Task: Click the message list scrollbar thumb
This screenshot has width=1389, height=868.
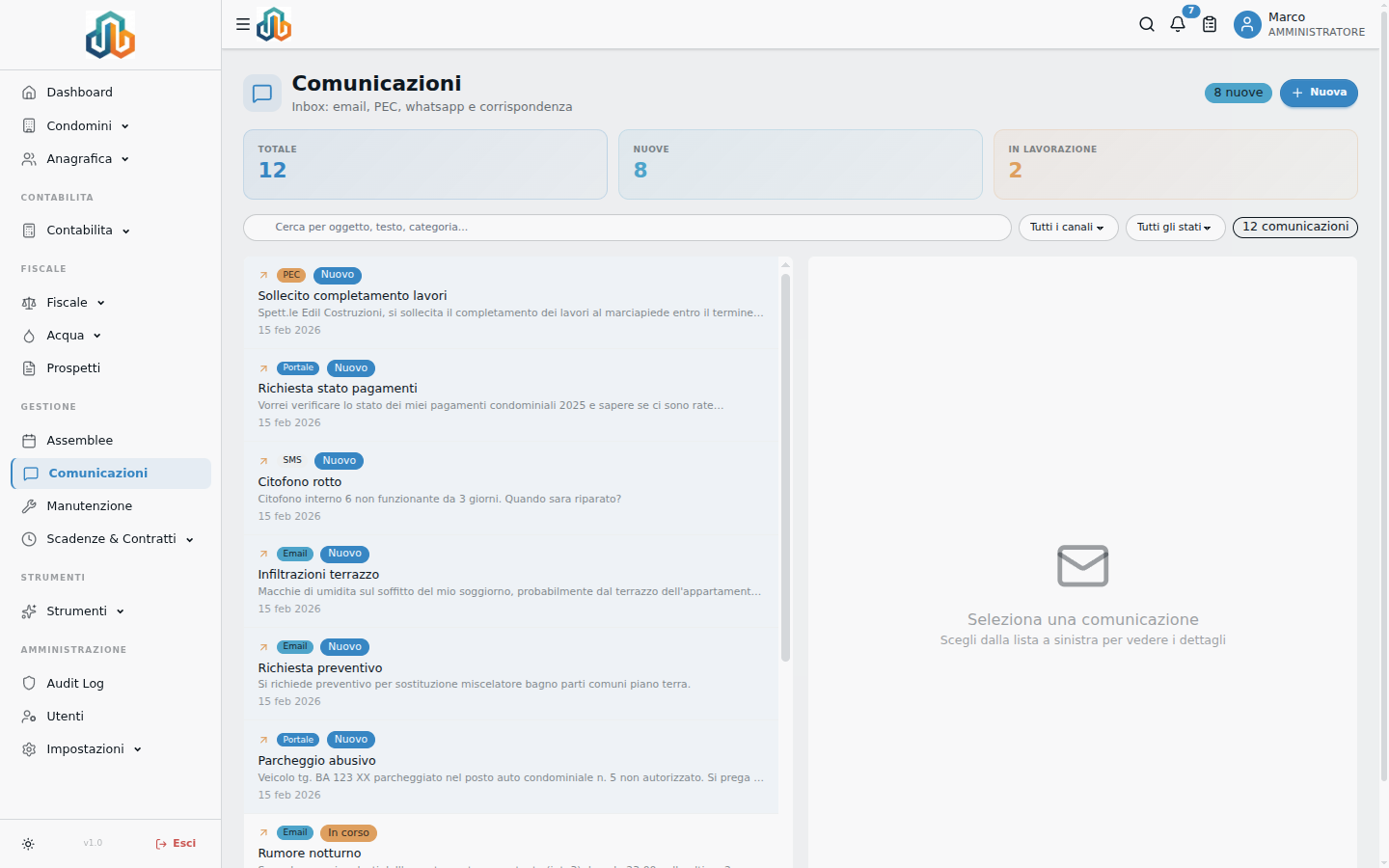Action: click(785, 468)
